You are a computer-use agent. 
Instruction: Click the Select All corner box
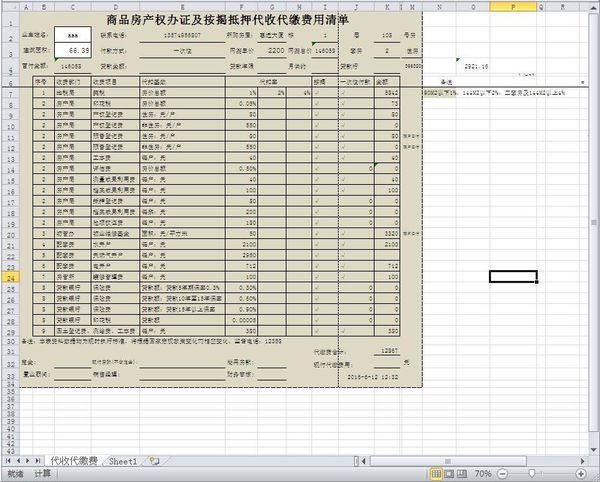coord(10,7)
